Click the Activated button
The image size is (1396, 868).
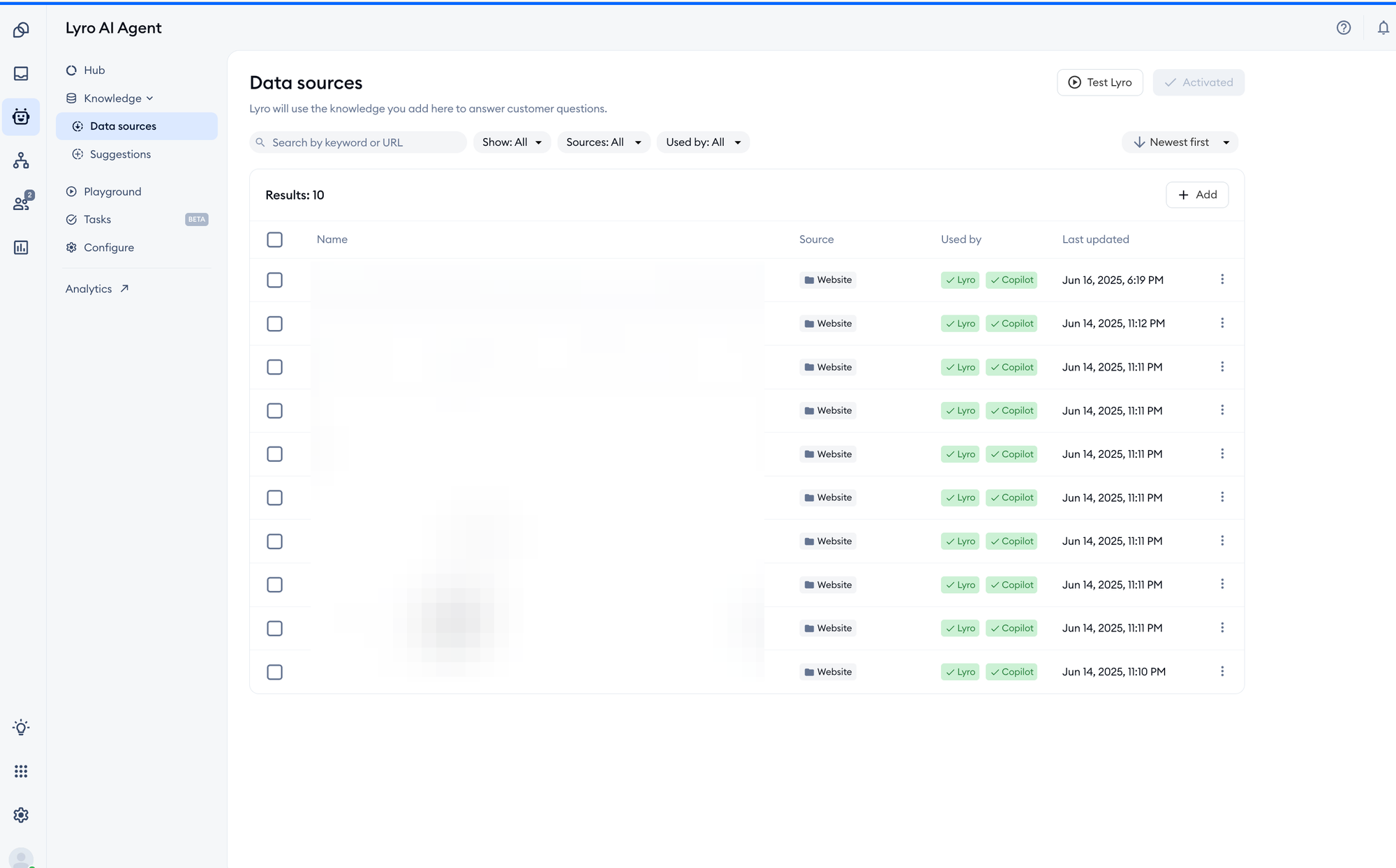pos(1198,82)
